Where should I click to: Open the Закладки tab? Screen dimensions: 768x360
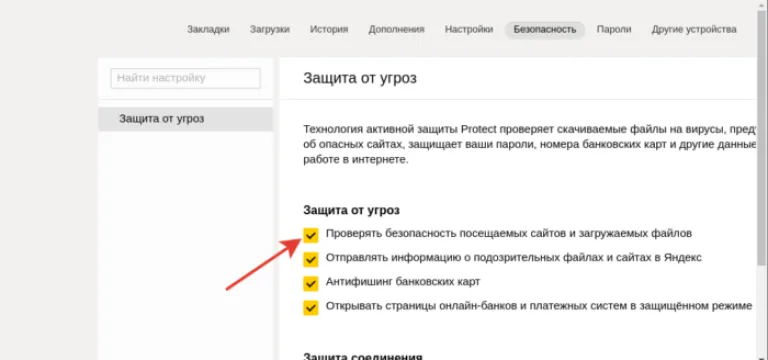[x=208, y=29]
